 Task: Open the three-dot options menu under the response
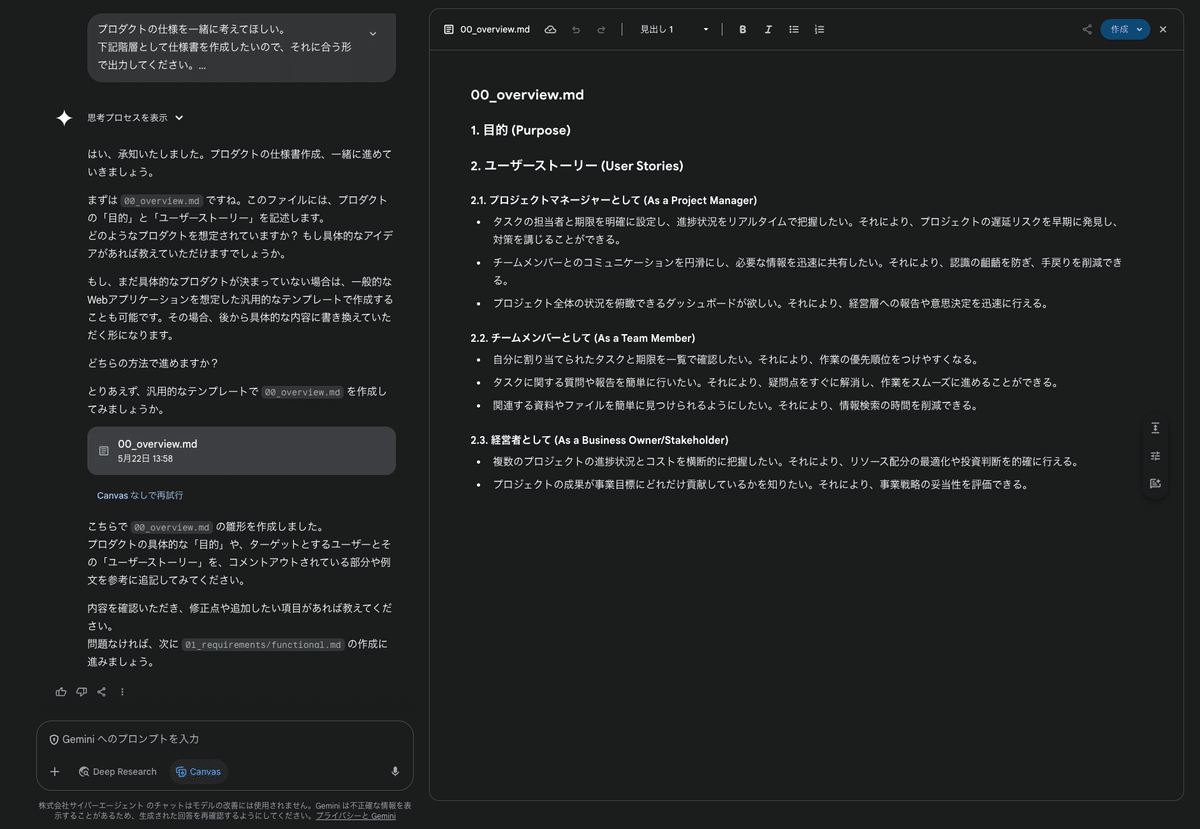122,691
